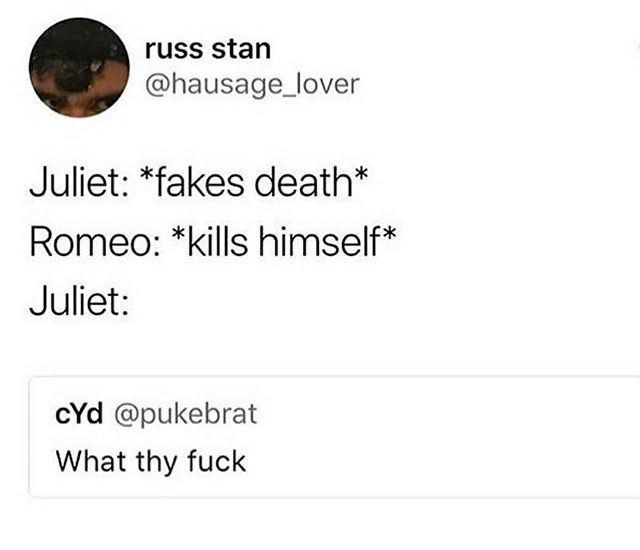Click the word Romeo: in tweet

95,242
